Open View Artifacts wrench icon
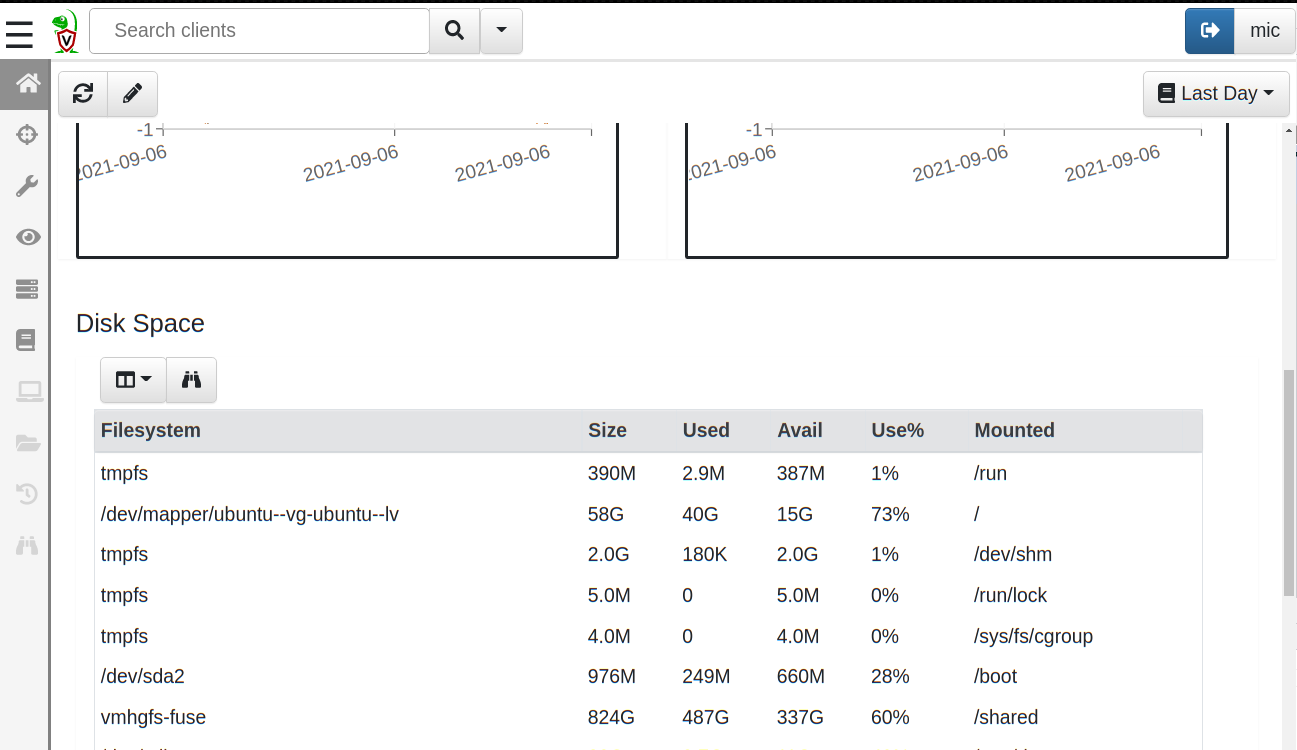Viewport: 1297px width, 750px height. click(27, 186)
